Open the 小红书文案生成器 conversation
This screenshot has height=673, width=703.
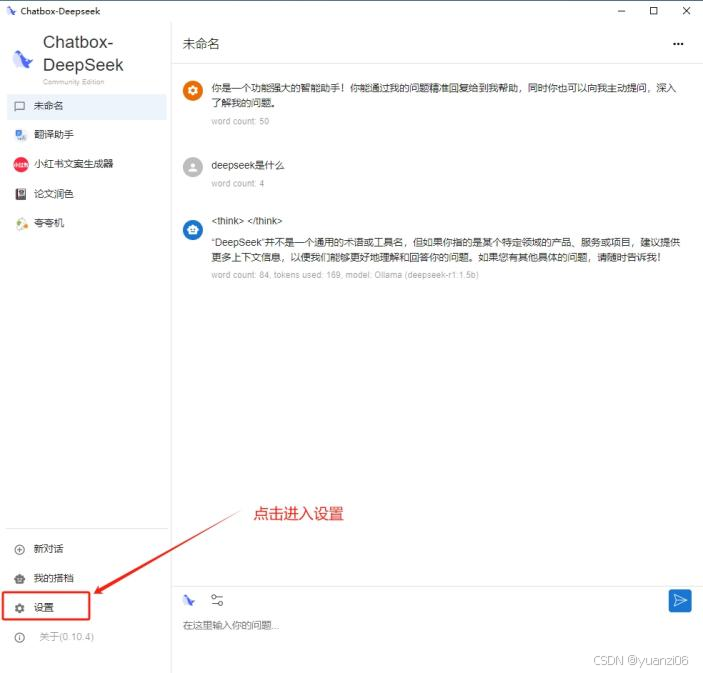[x=87, y=164]
